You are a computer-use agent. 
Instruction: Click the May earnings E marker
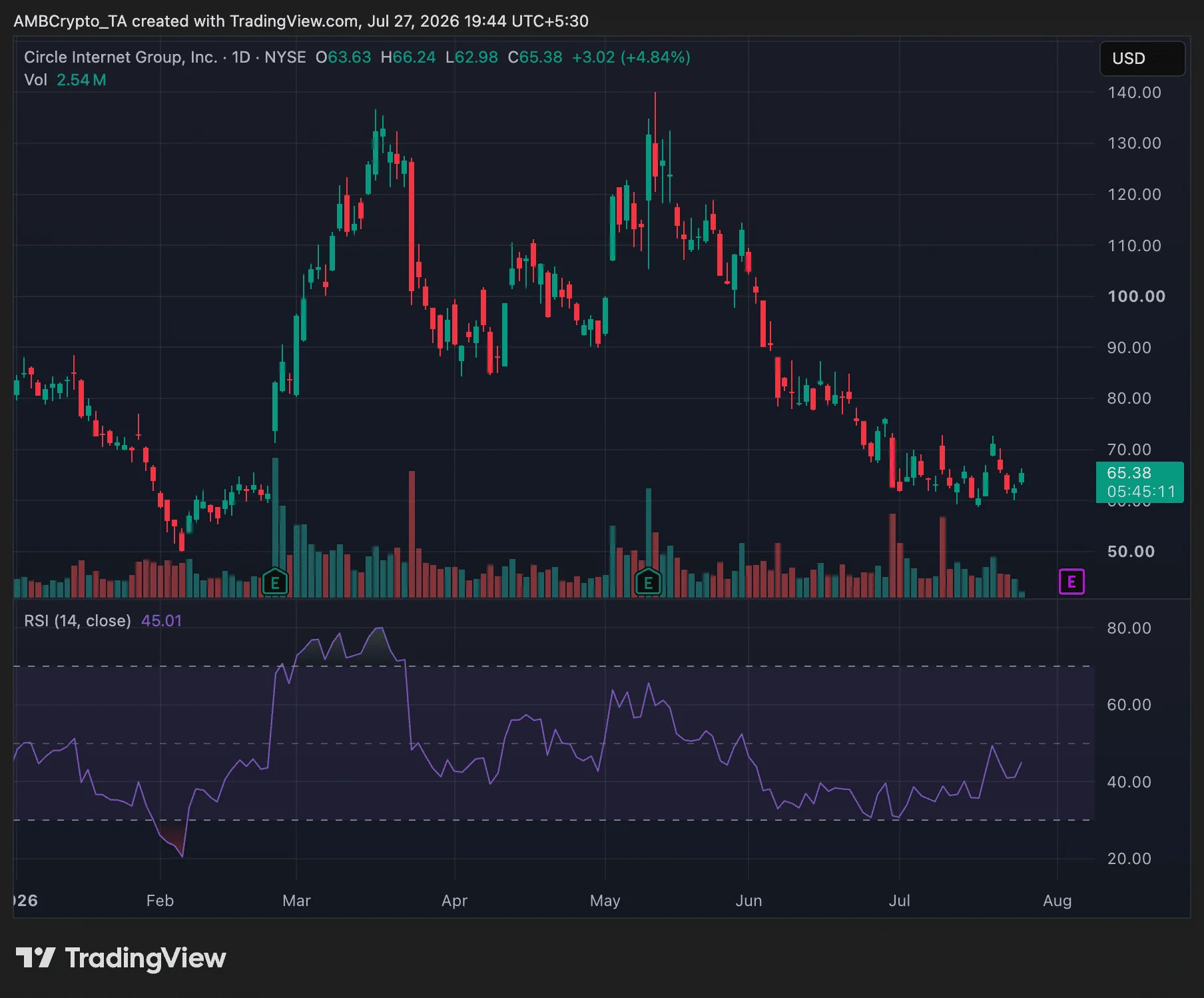click(648, 582)
